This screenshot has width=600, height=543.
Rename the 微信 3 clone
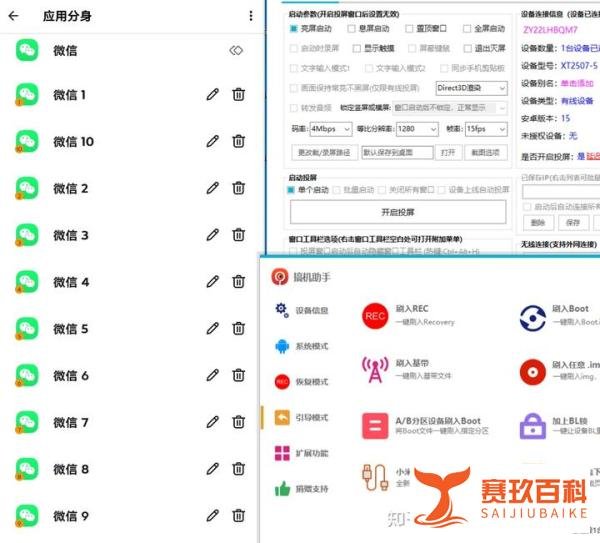(x=213, y=235)
